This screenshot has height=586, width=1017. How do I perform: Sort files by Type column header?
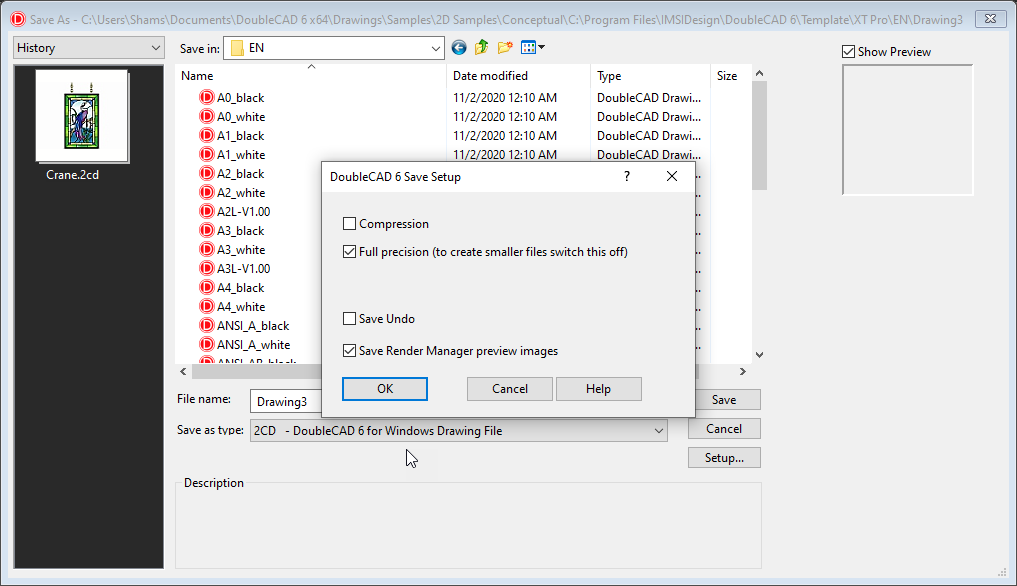(651, 76)
